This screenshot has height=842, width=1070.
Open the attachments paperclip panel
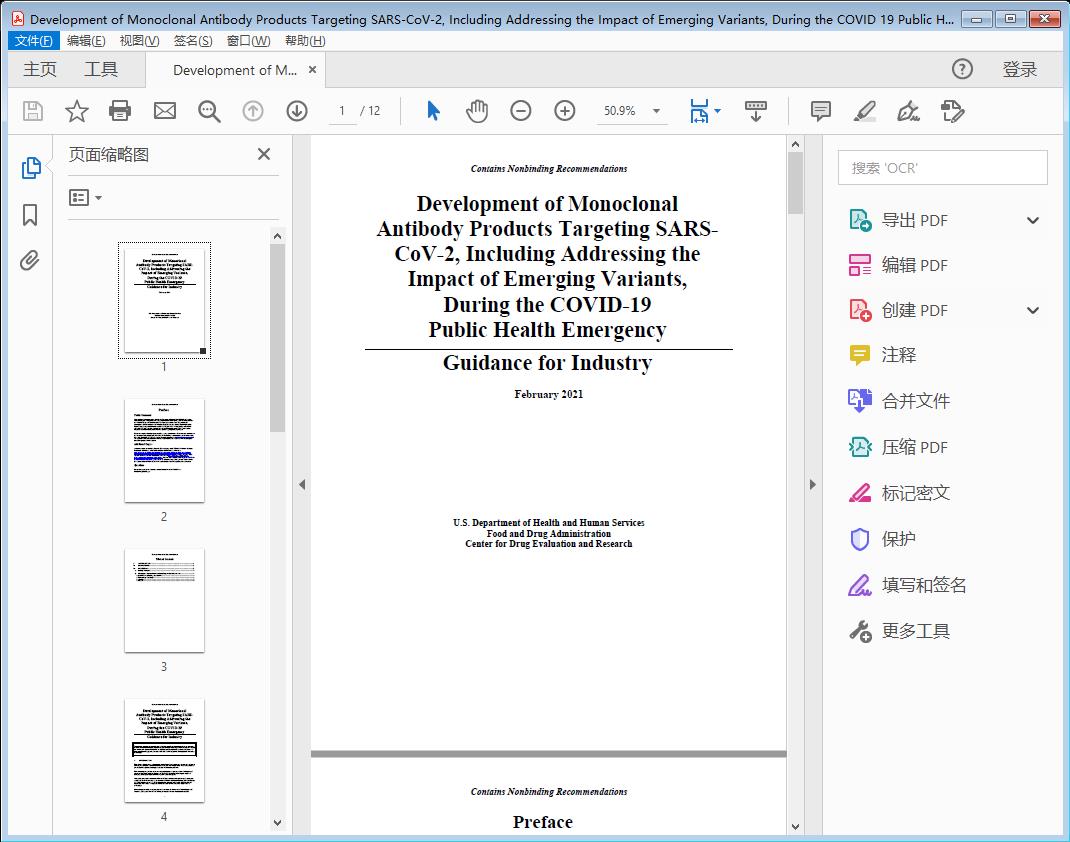[x=30, y=262]
